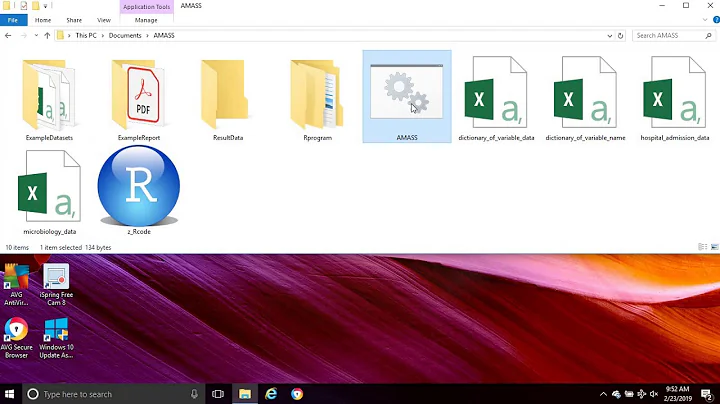Open the clock showing 9:52 AM
The height and width of the screenshot is (404, 720).
[x=678, y=394]
